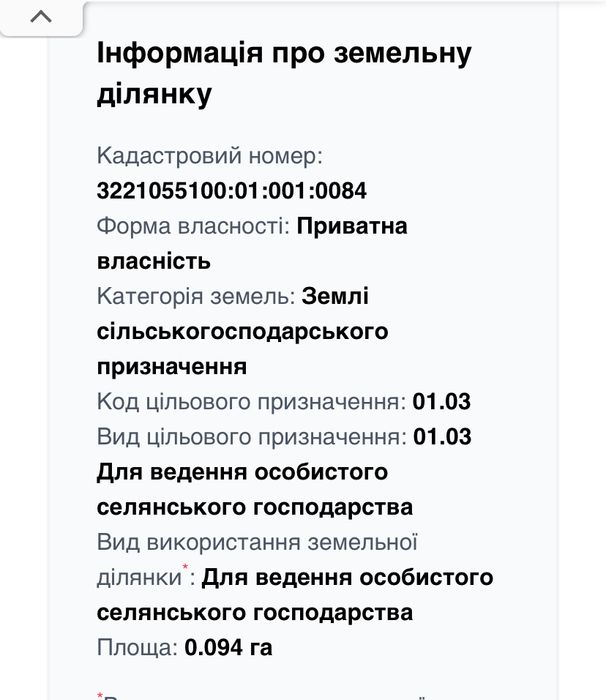Screen dimensions: 606x700
Task: Click the "Вид цільового призначення:" label
Action: pos(251,437)
